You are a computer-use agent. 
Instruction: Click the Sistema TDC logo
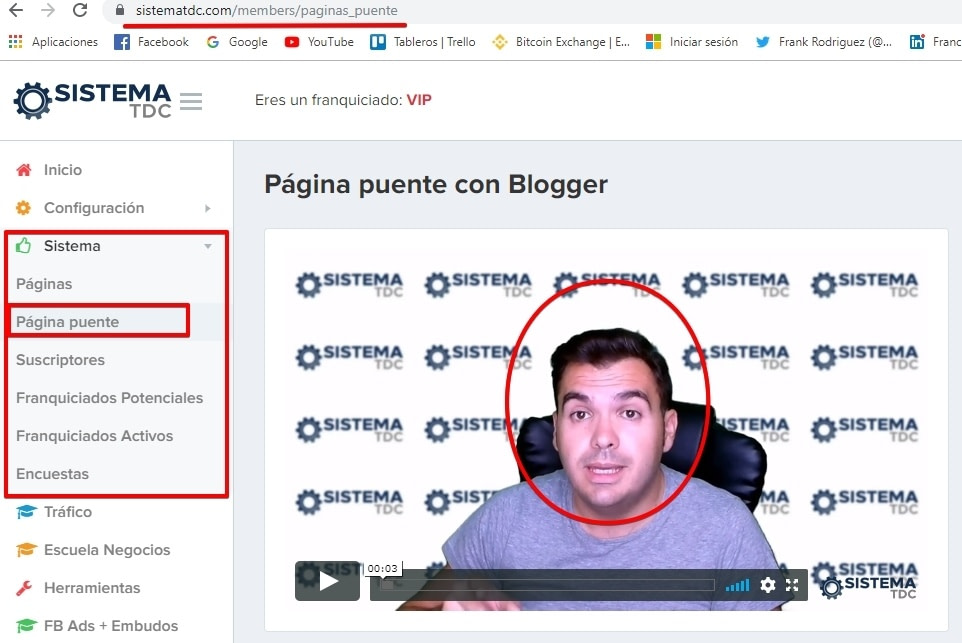92,101
